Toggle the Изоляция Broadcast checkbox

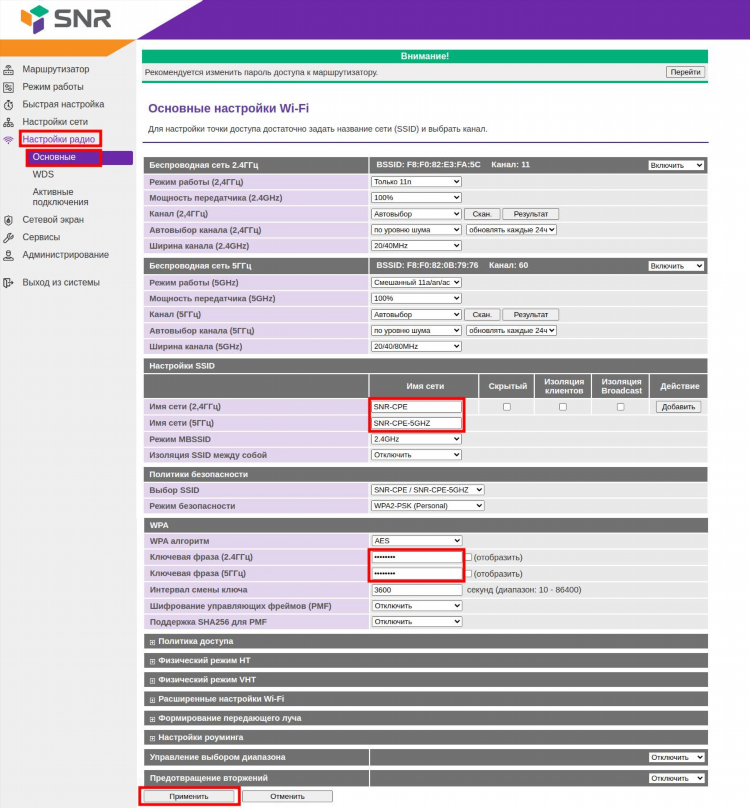(x=621, y=407)
